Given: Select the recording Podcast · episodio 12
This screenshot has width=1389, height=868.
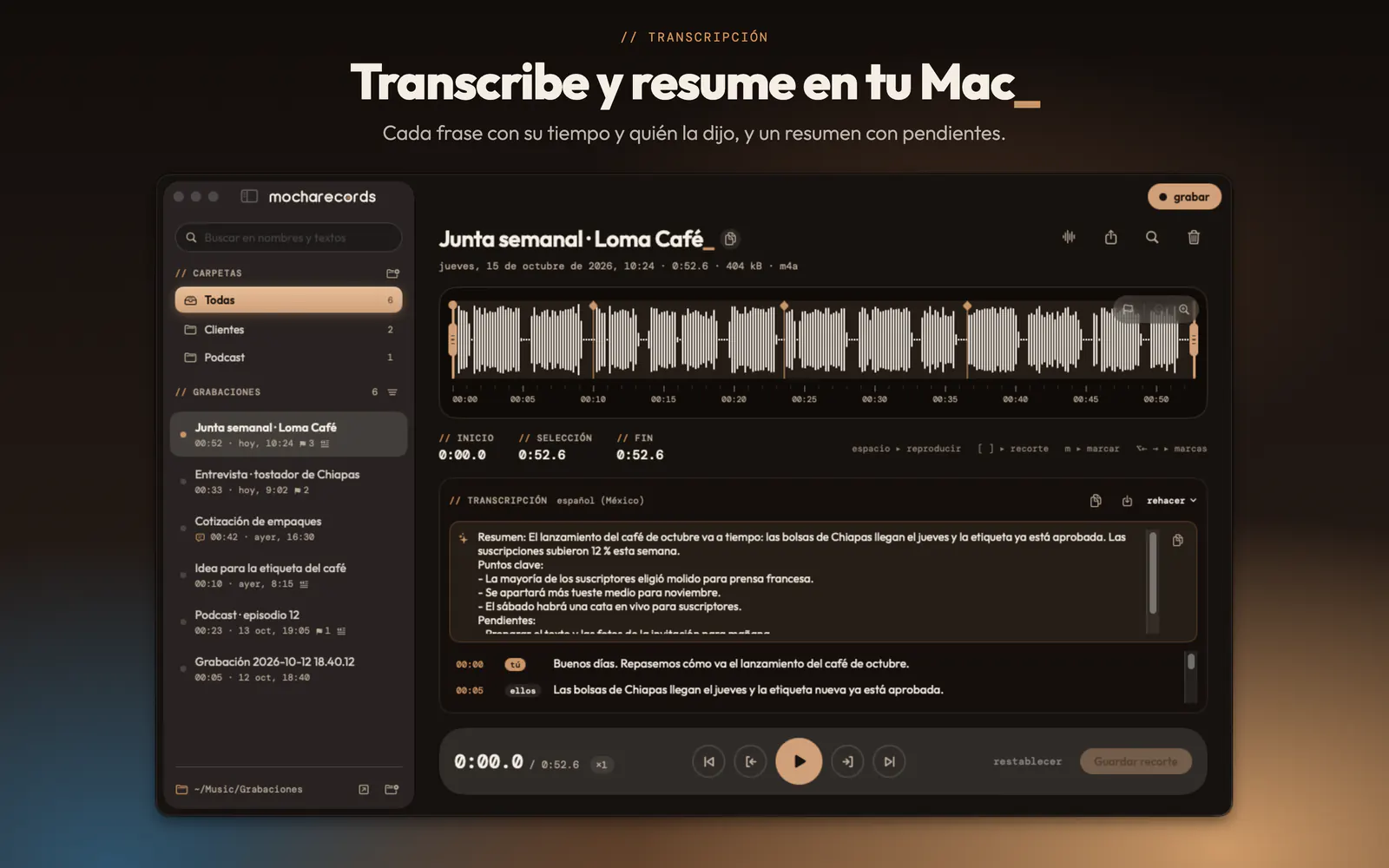Looking at the screenshot, I should point(288,622).
